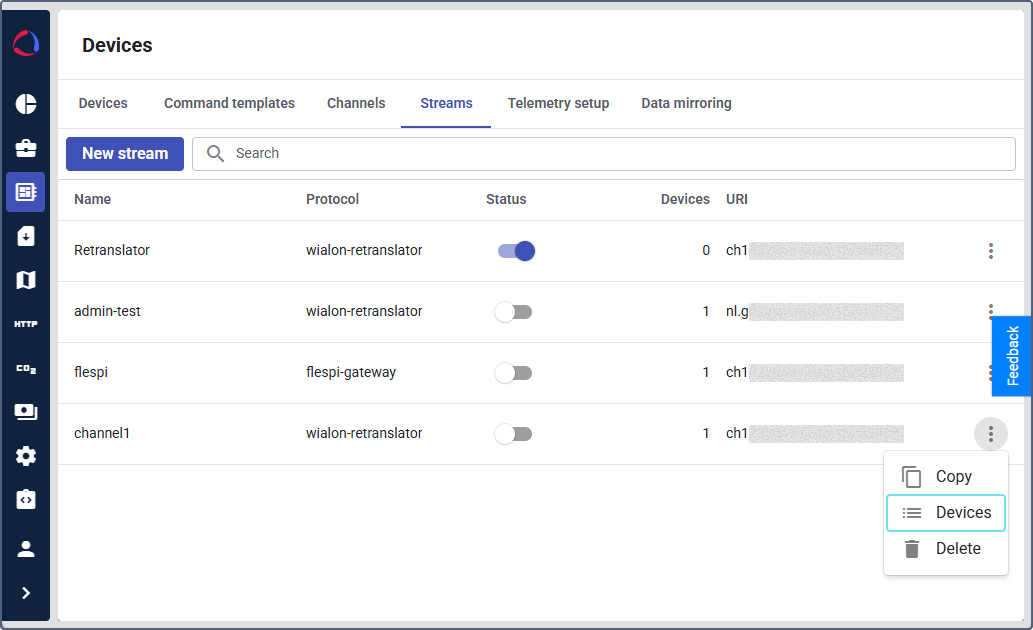The image size is (1033, 630).
Task: Open the Retranslator row three-dot menu
Action: coord(991,250)
